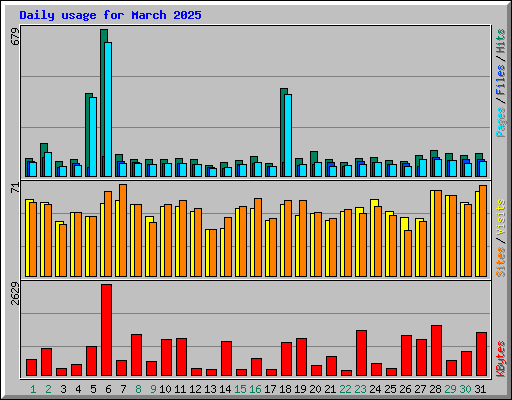Viewport: 512px width, 400px height.
Task: Click the cyan "Pages" legend label
Action: coord(501,122)
